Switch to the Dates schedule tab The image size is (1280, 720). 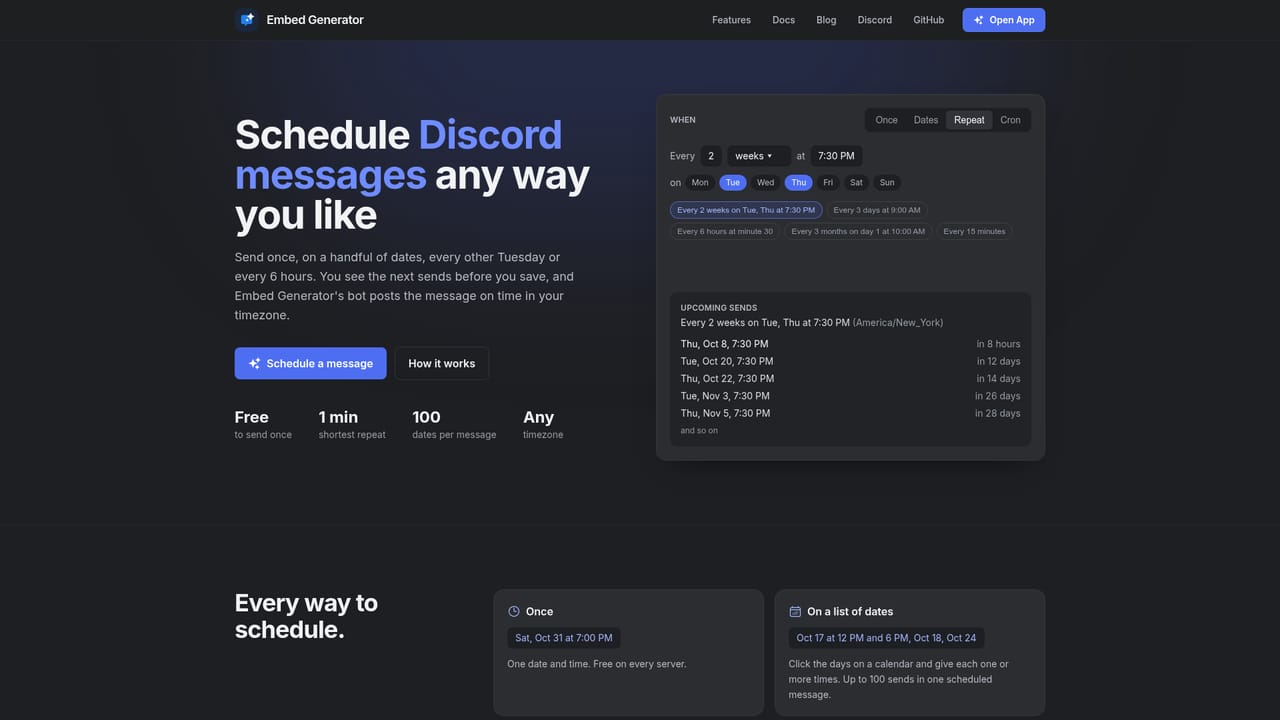(x=926, y=120)
